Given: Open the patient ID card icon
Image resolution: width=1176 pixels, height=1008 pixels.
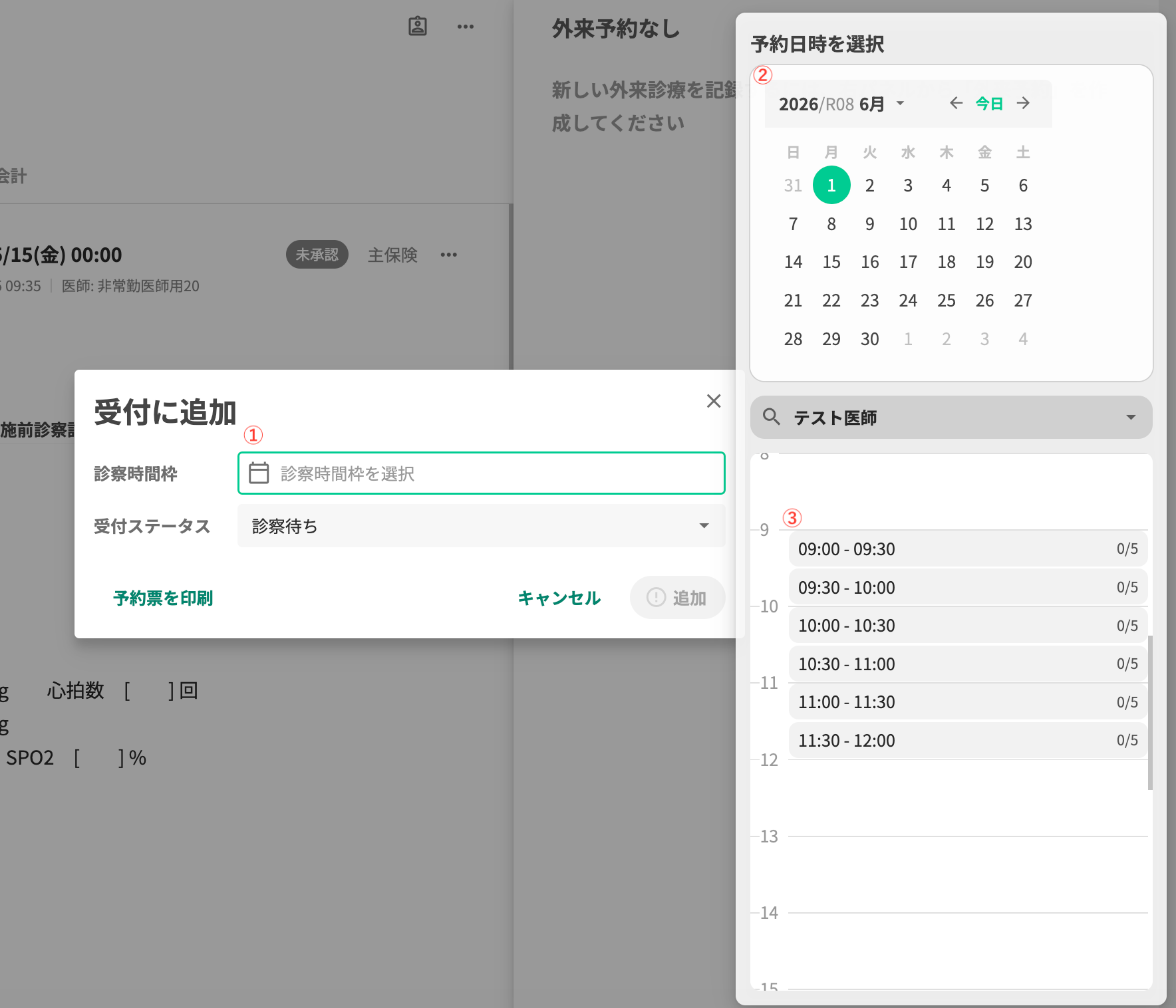Looking at the screenshot, I should point(417,27).
